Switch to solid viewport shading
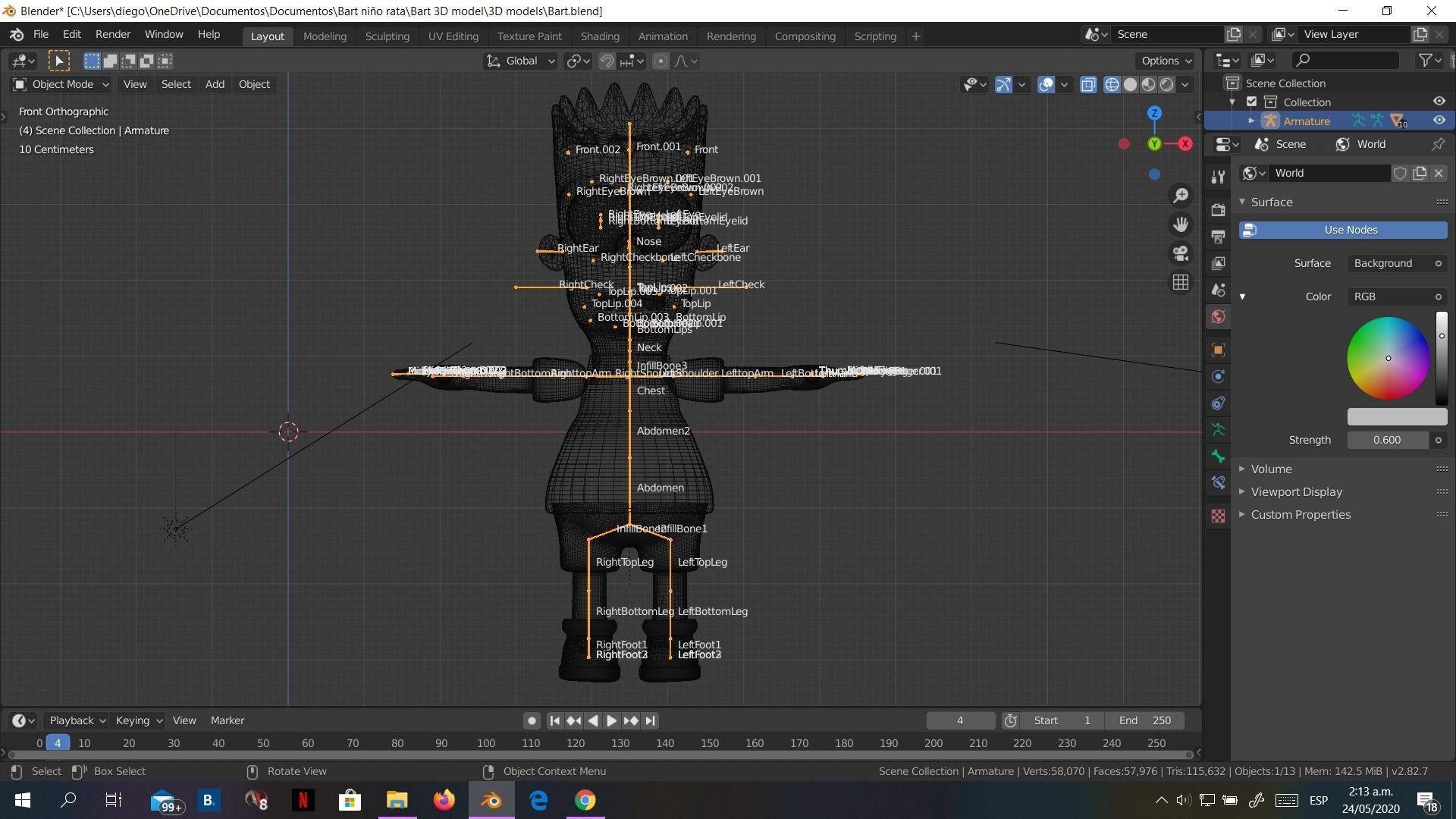 [1130, 84]
